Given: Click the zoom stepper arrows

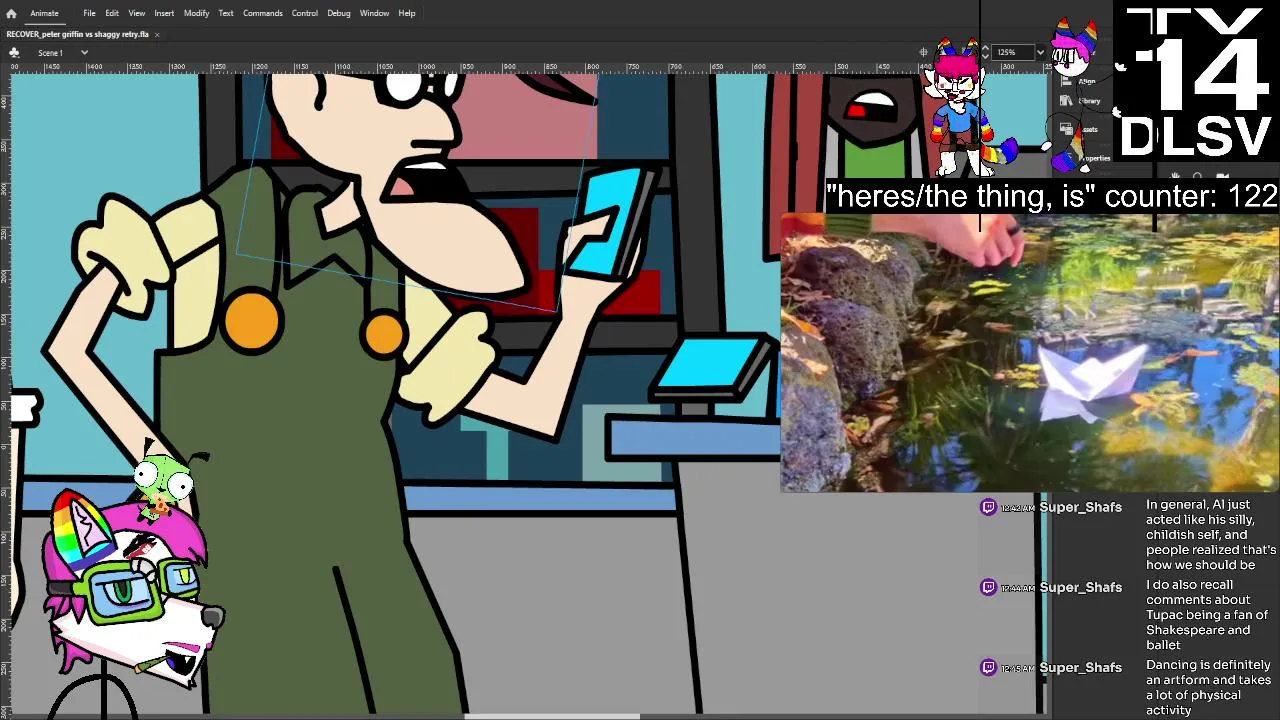Looking at the screenshot, I should coord(985,52).
